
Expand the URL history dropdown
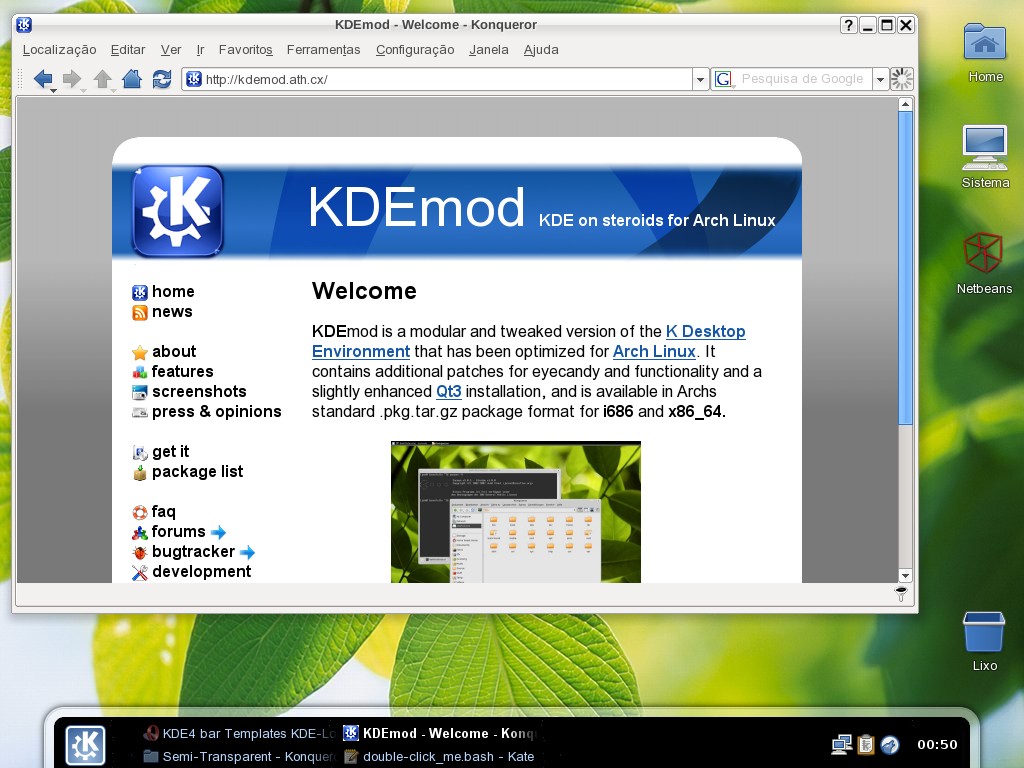pos(700,80)
